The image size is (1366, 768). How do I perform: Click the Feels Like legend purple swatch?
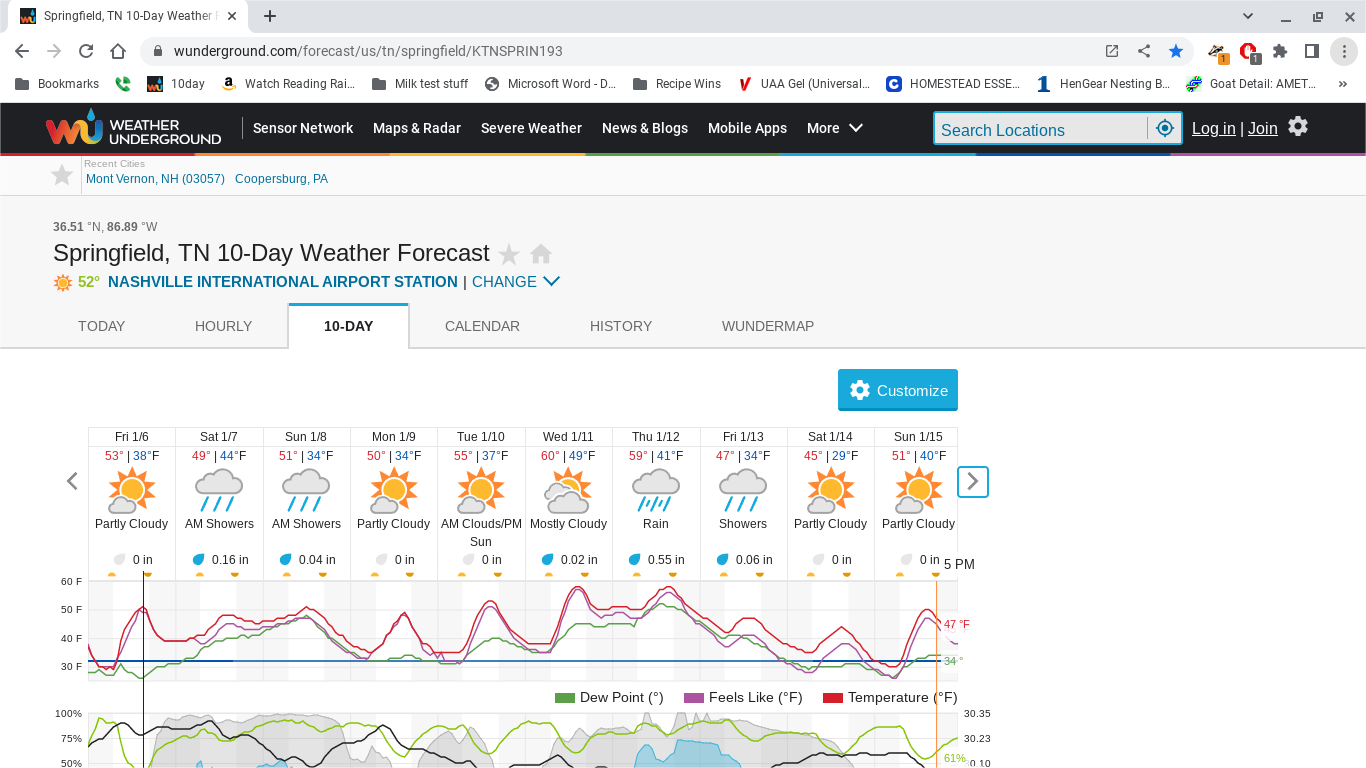pos(694,698)
